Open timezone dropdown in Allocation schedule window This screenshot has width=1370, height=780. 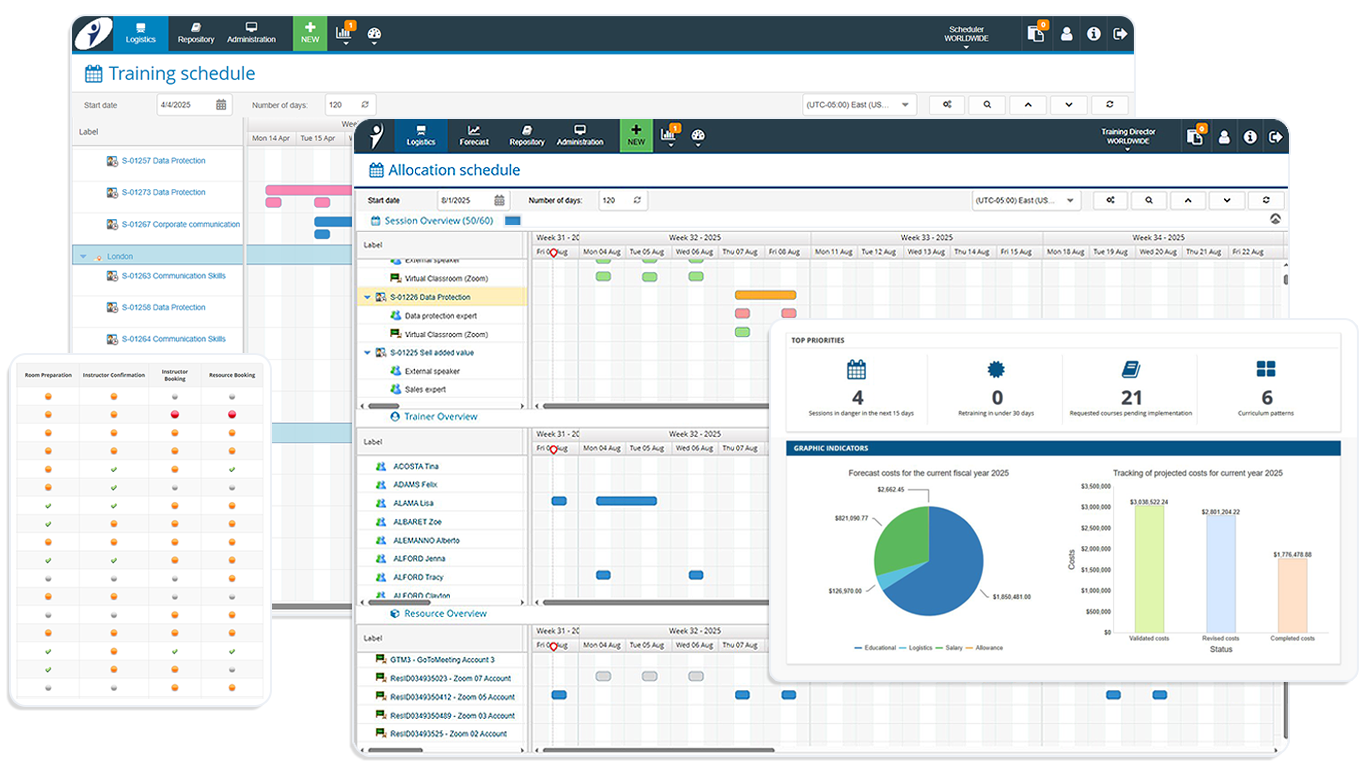pos(1027,201)
